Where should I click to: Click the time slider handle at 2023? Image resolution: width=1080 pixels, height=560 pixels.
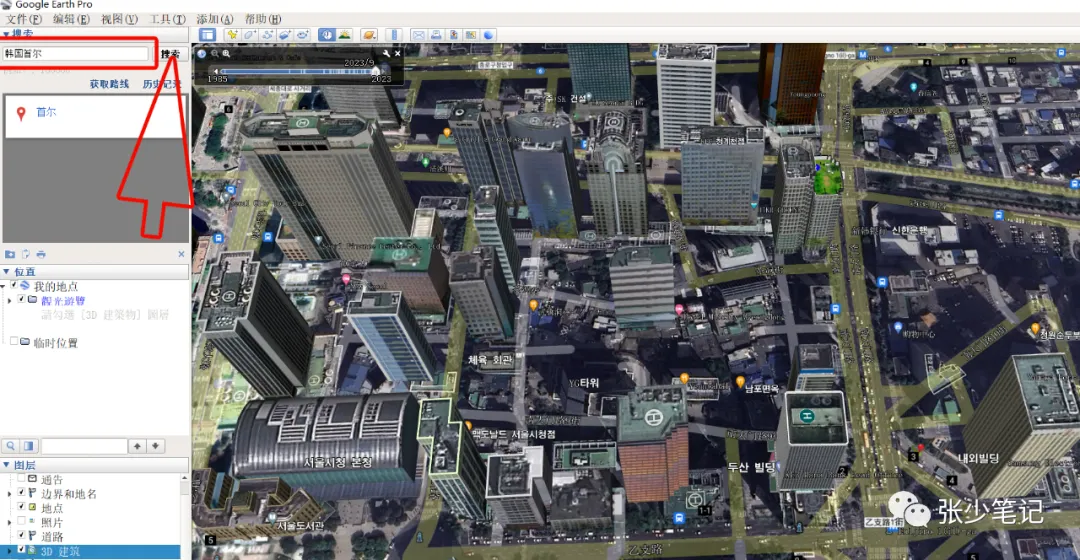[x=375, y=71]
